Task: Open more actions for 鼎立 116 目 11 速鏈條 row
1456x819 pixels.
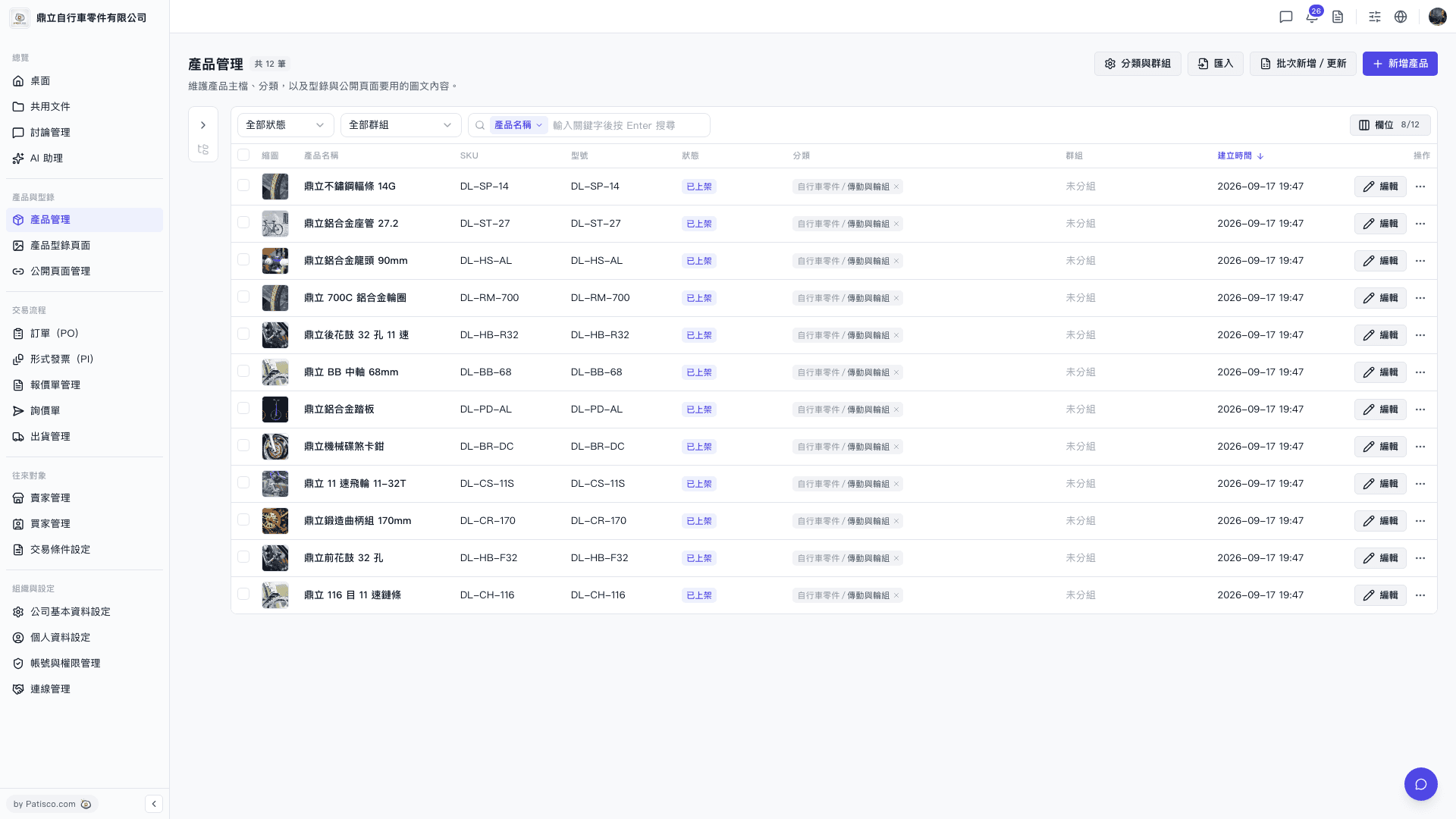Action: (x=1420, y=595)
